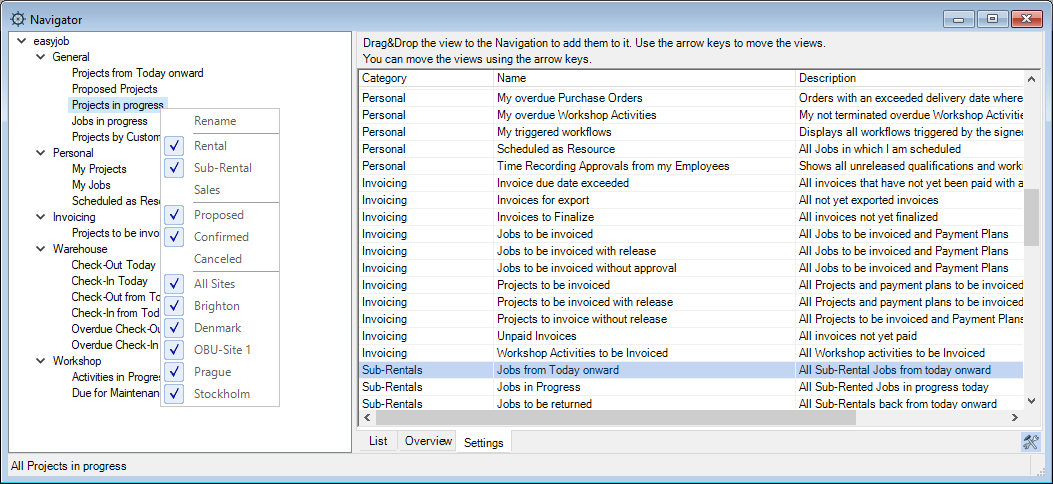This screenshot has width=1053, height=484.
Task: Collapse the Personal group chevron
Action: pos(40,153)
